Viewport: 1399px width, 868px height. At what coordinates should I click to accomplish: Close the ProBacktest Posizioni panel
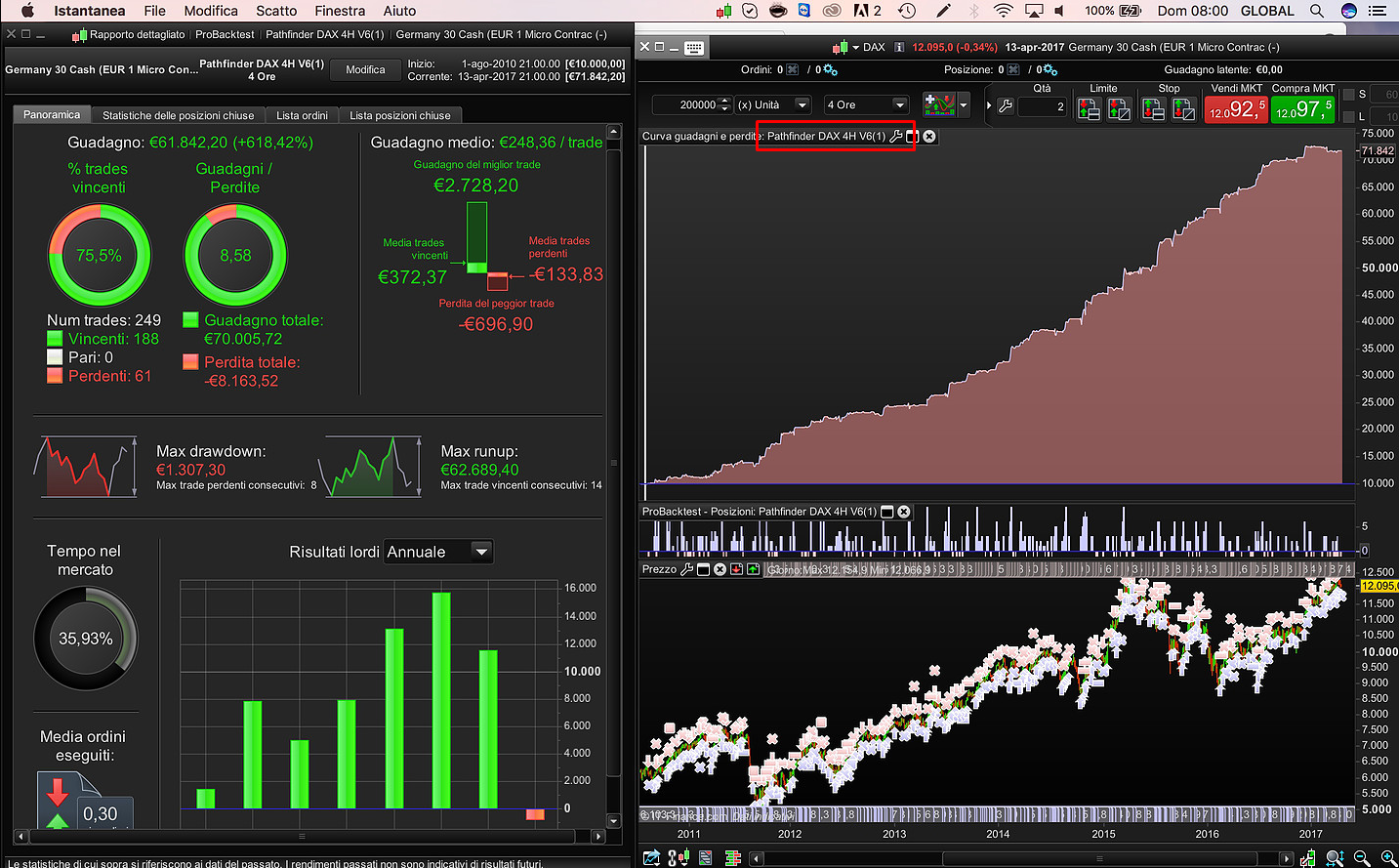904,512
